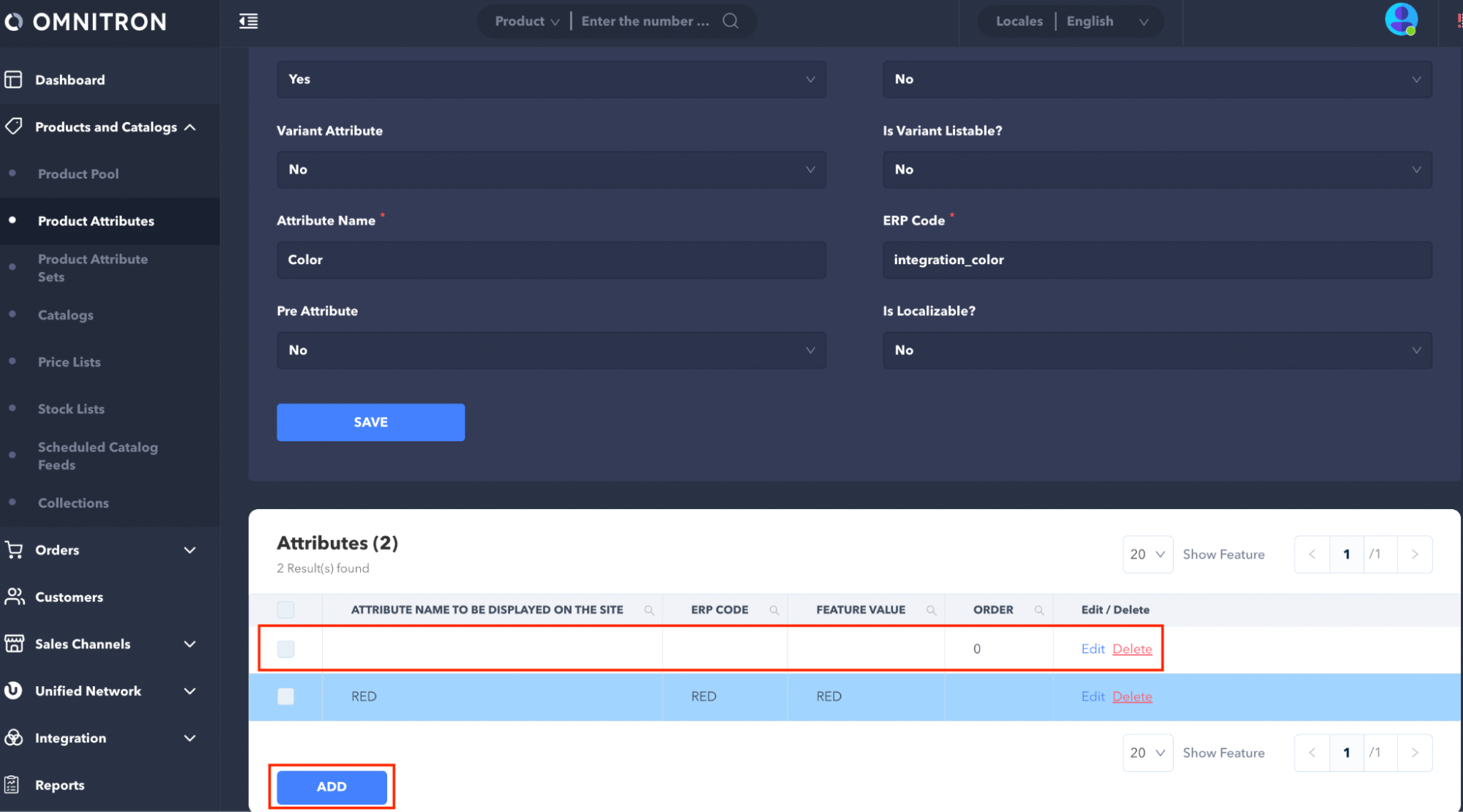Screen dimensions: 1463x812
Task: Click the search magnifier icon in top bar
Action: [x=730, y=21]
